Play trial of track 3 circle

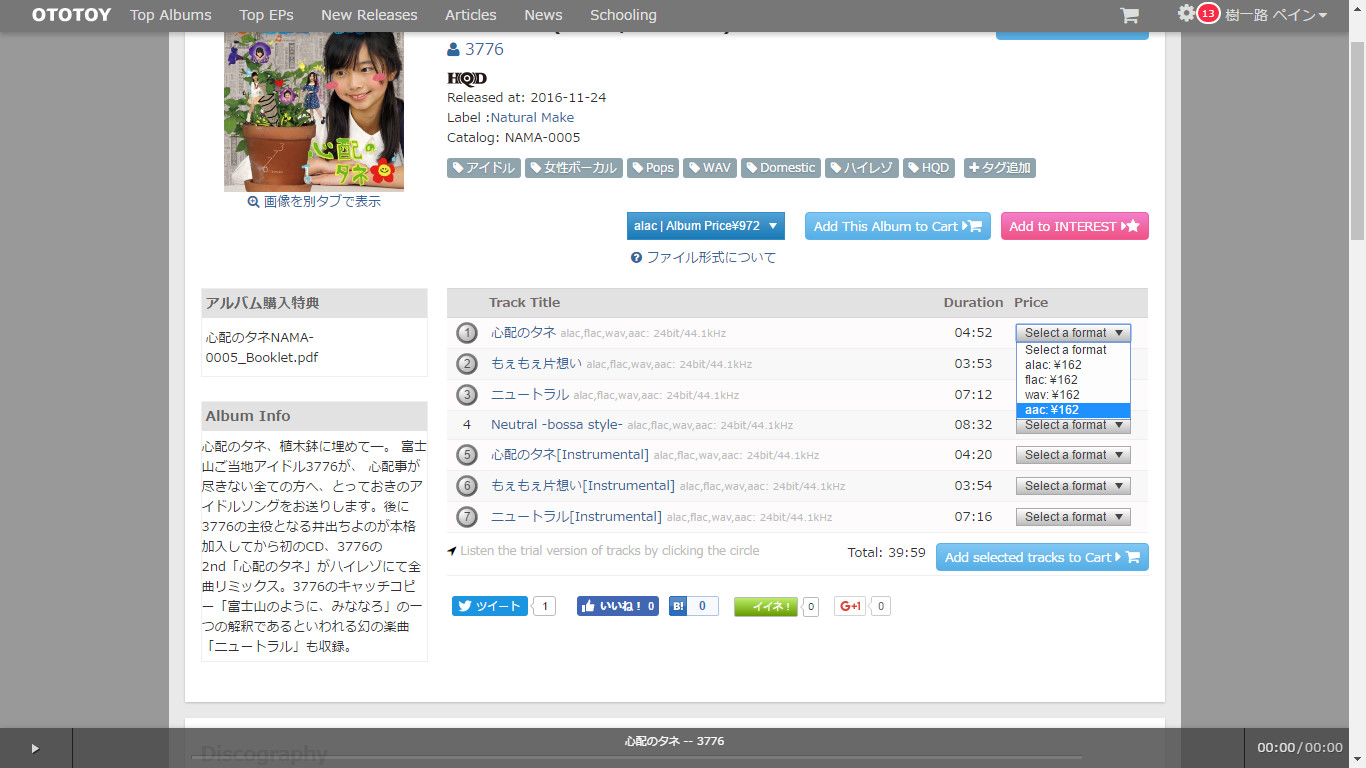click(x=467, y=395)
